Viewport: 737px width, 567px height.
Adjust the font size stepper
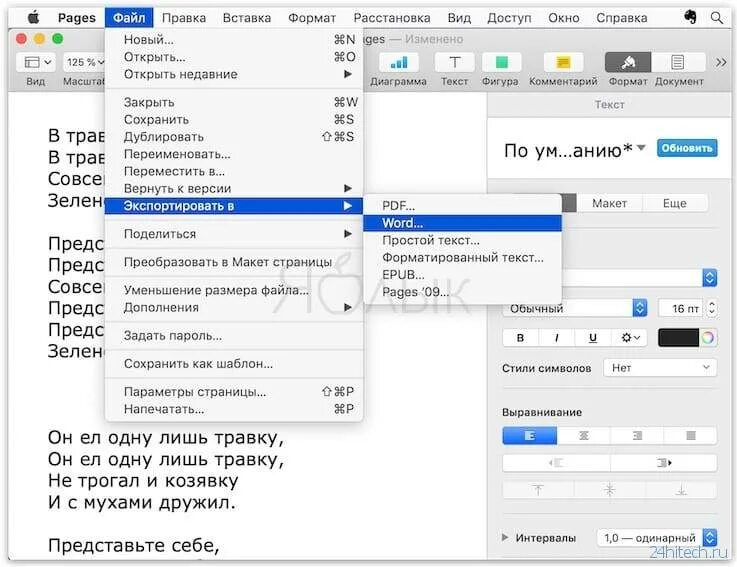(x=712, y=308)
